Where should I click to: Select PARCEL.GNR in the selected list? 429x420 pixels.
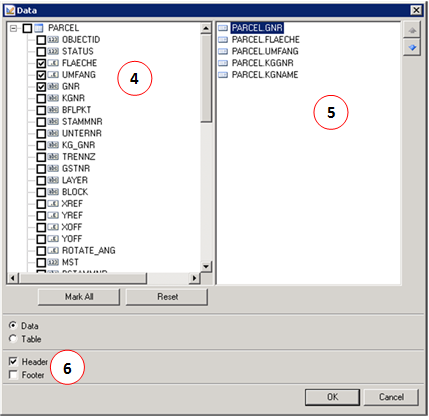tap(257, 28)
